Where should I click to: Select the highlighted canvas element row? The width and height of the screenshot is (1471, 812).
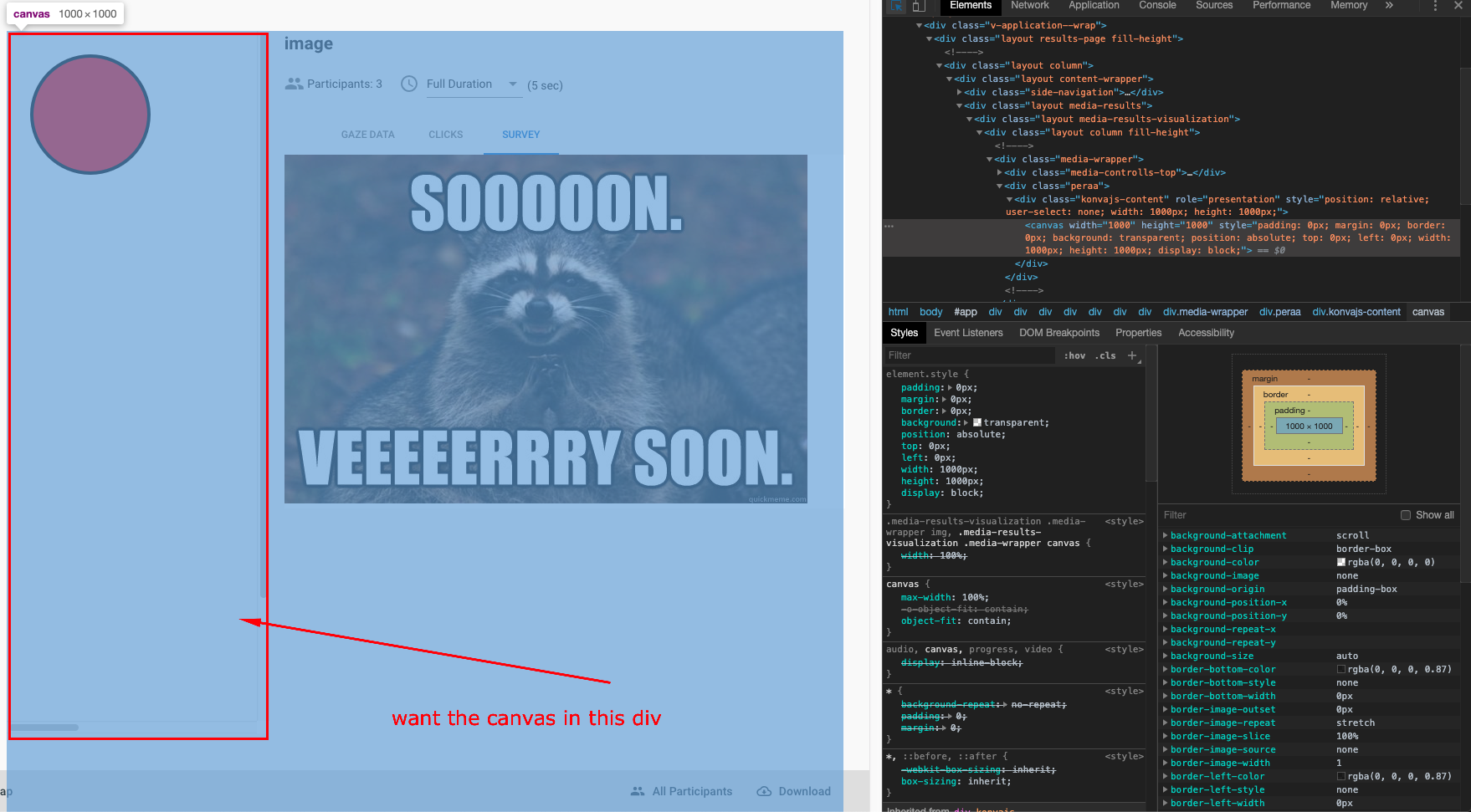click(x=1171, y=237)
